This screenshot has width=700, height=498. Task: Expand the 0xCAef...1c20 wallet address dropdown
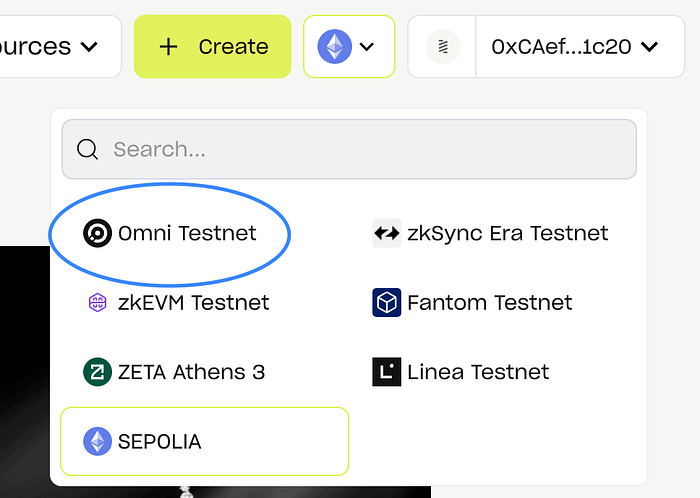[x=574, y=46]
